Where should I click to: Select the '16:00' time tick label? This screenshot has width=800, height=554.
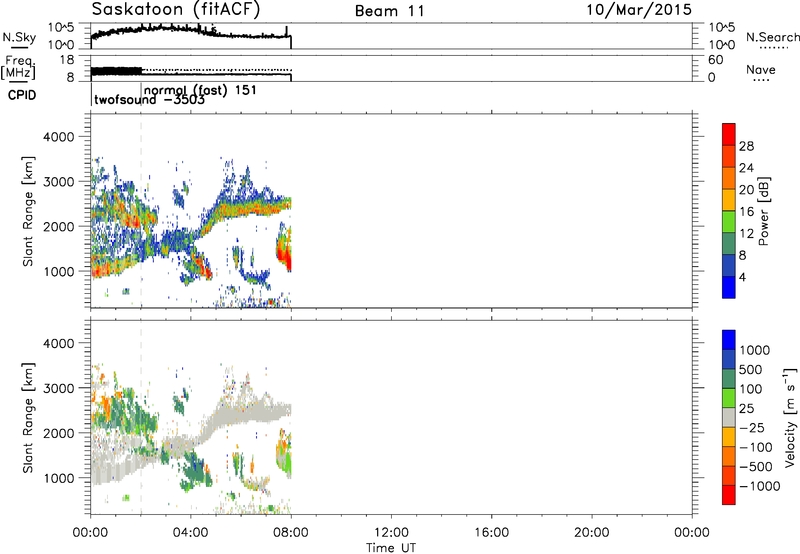491,533
